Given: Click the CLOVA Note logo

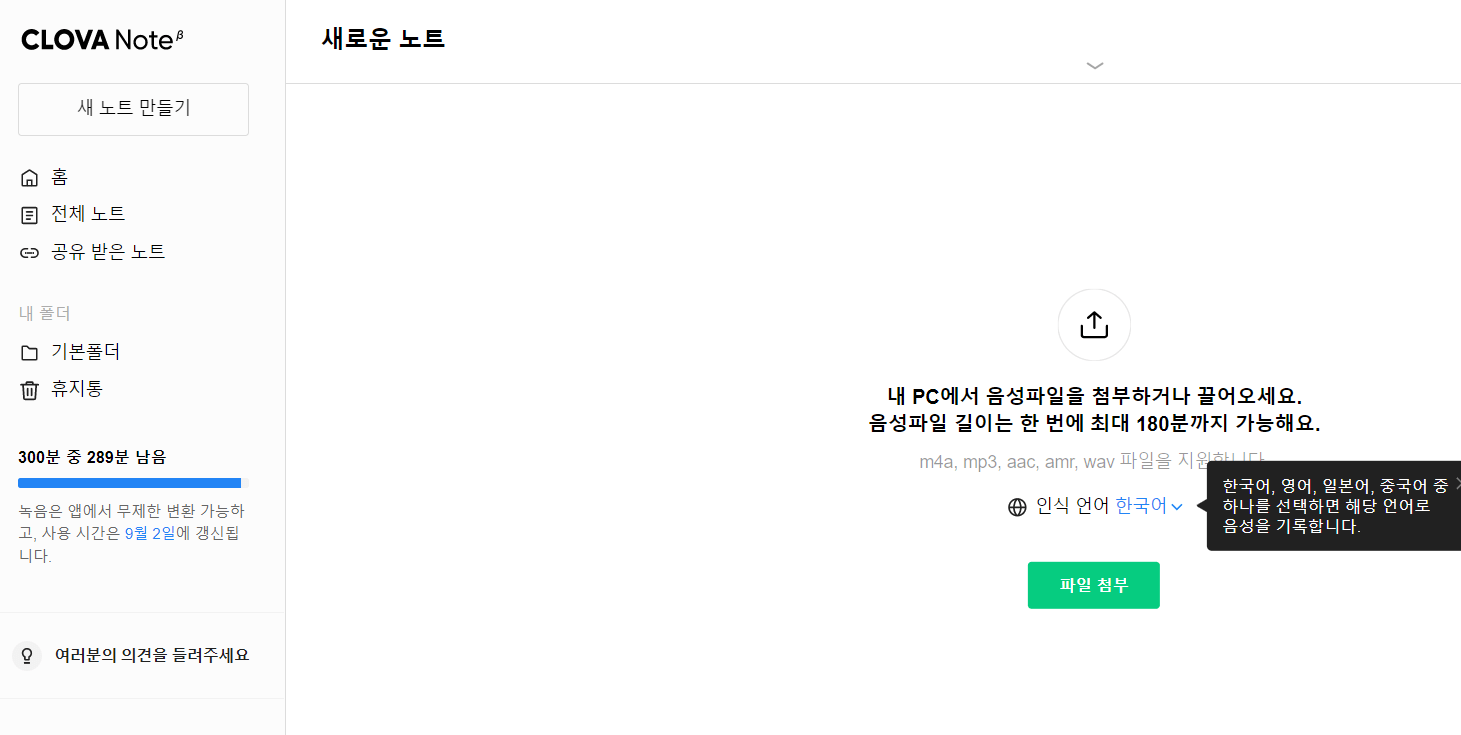Looking at the screenshot, I should pos(100,39).
